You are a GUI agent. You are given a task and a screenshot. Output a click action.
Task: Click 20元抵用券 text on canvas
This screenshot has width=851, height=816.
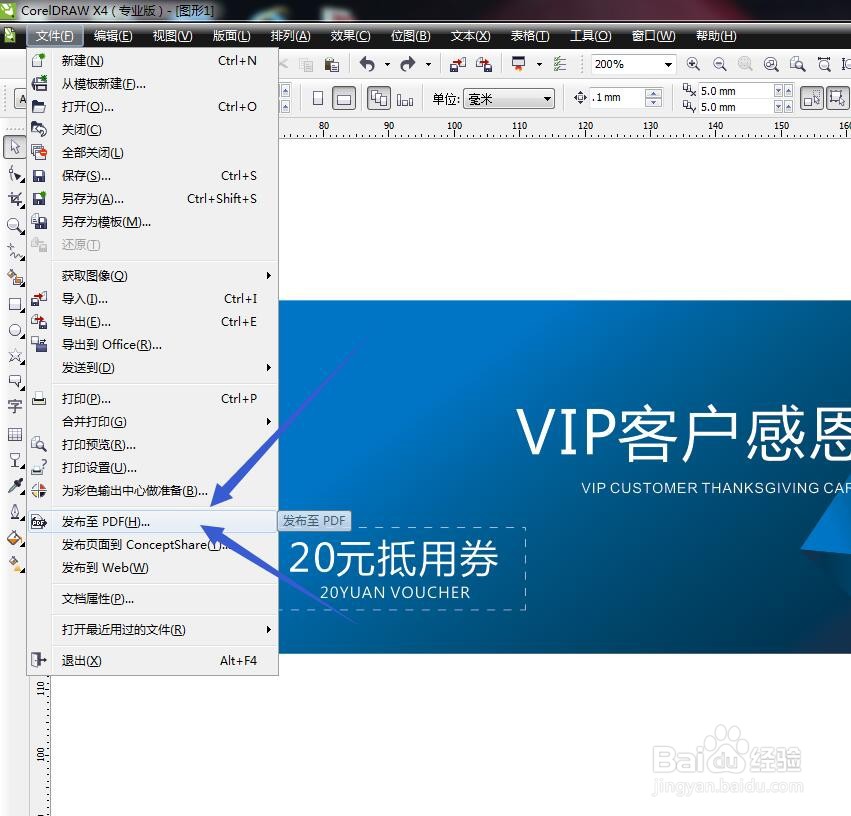click(393, 558)
